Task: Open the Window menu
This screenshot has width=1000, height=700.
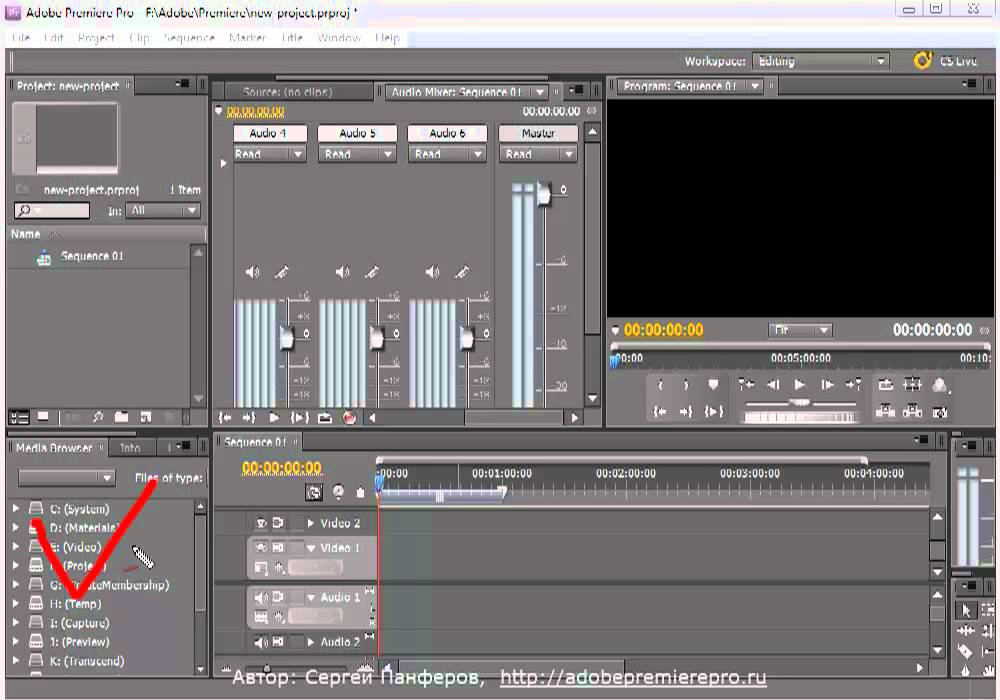Action: point(339,38)
